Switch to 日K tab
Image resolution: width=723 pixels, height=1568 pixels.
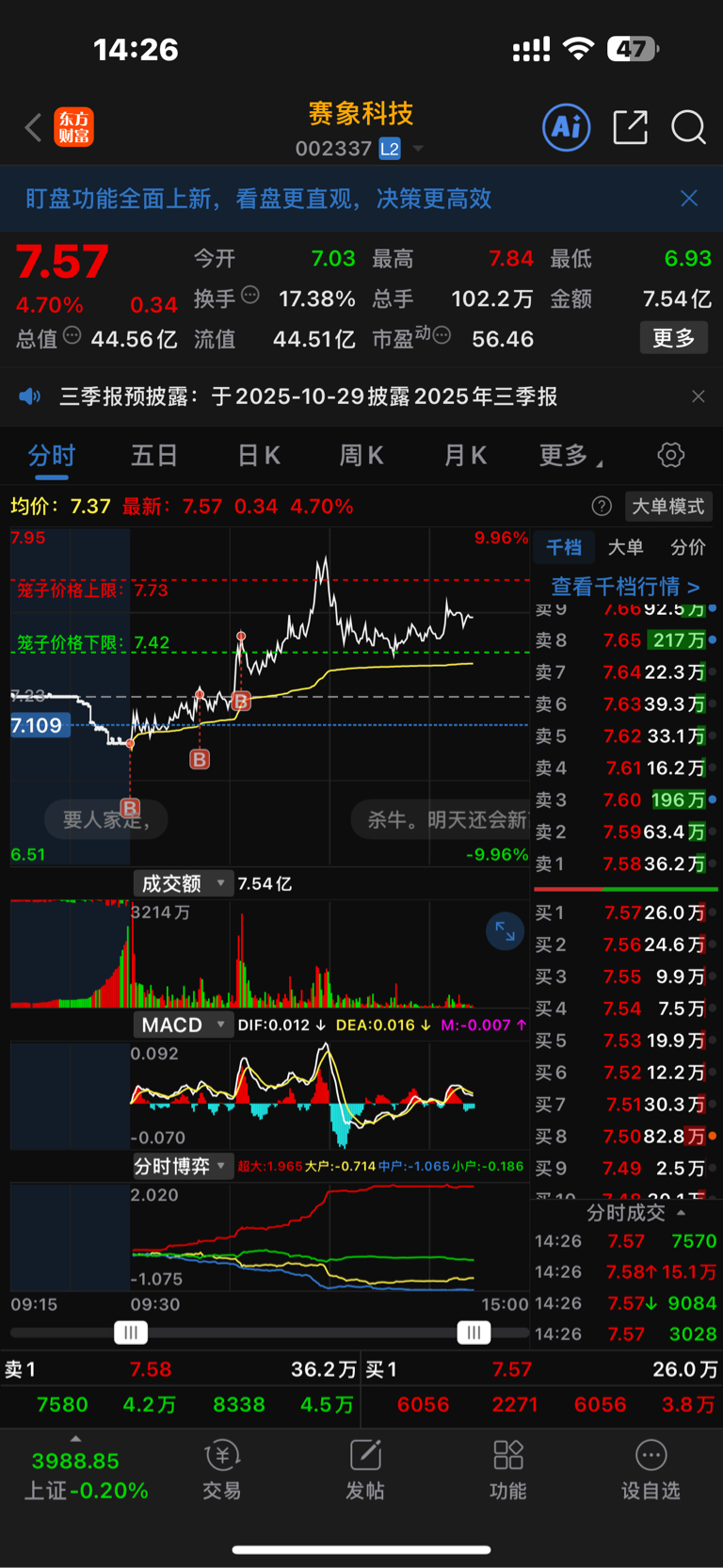259,456
